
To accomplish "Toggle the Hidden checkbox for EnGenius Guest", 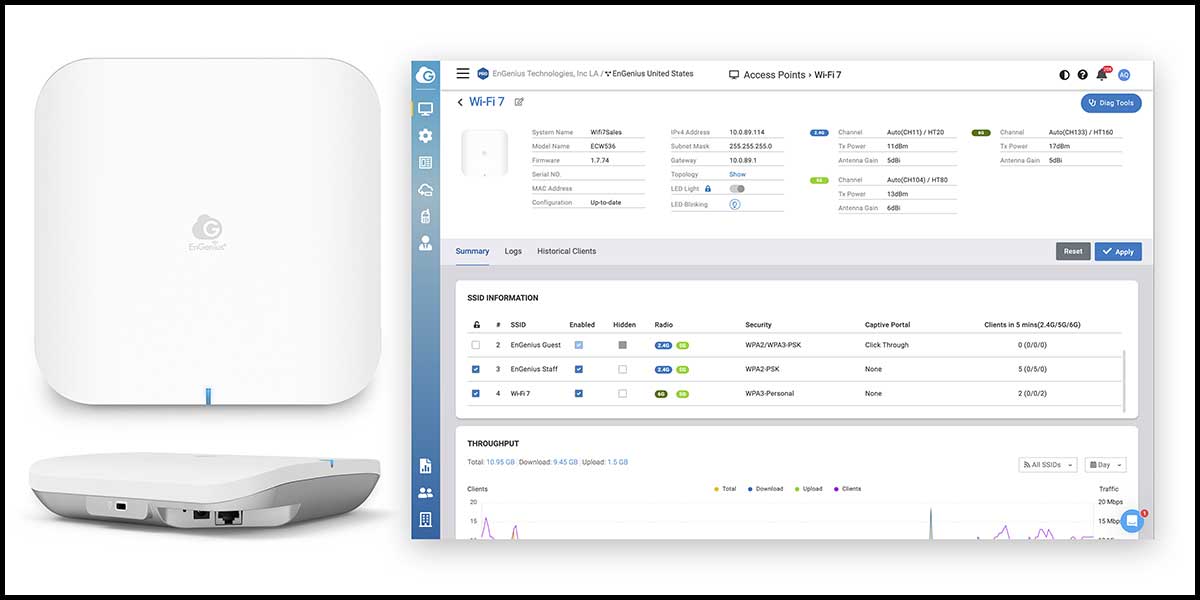I will (622, 345).
